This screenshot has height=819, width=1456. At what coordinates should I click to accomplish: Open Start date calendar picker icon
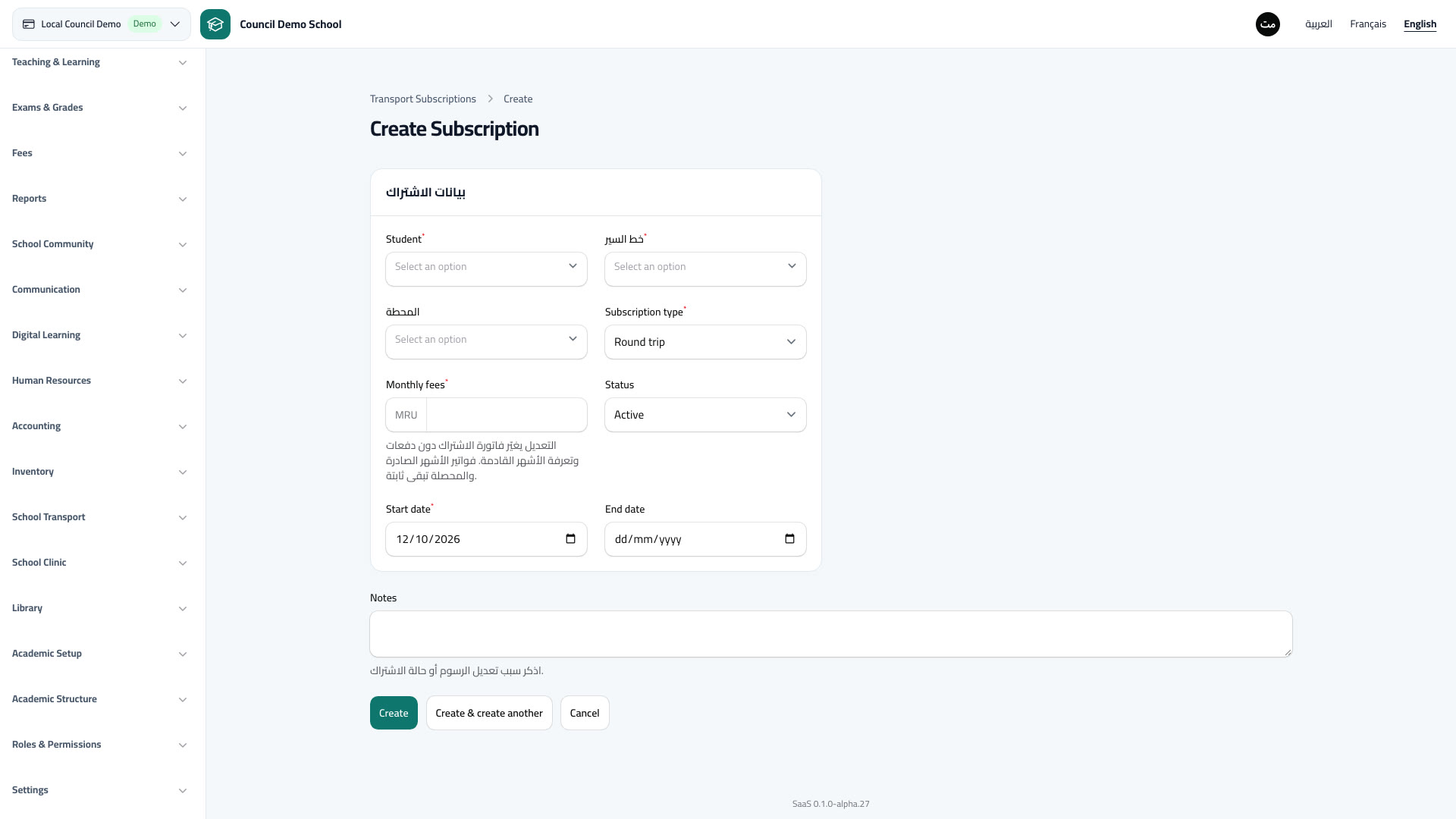coord(571,539)
